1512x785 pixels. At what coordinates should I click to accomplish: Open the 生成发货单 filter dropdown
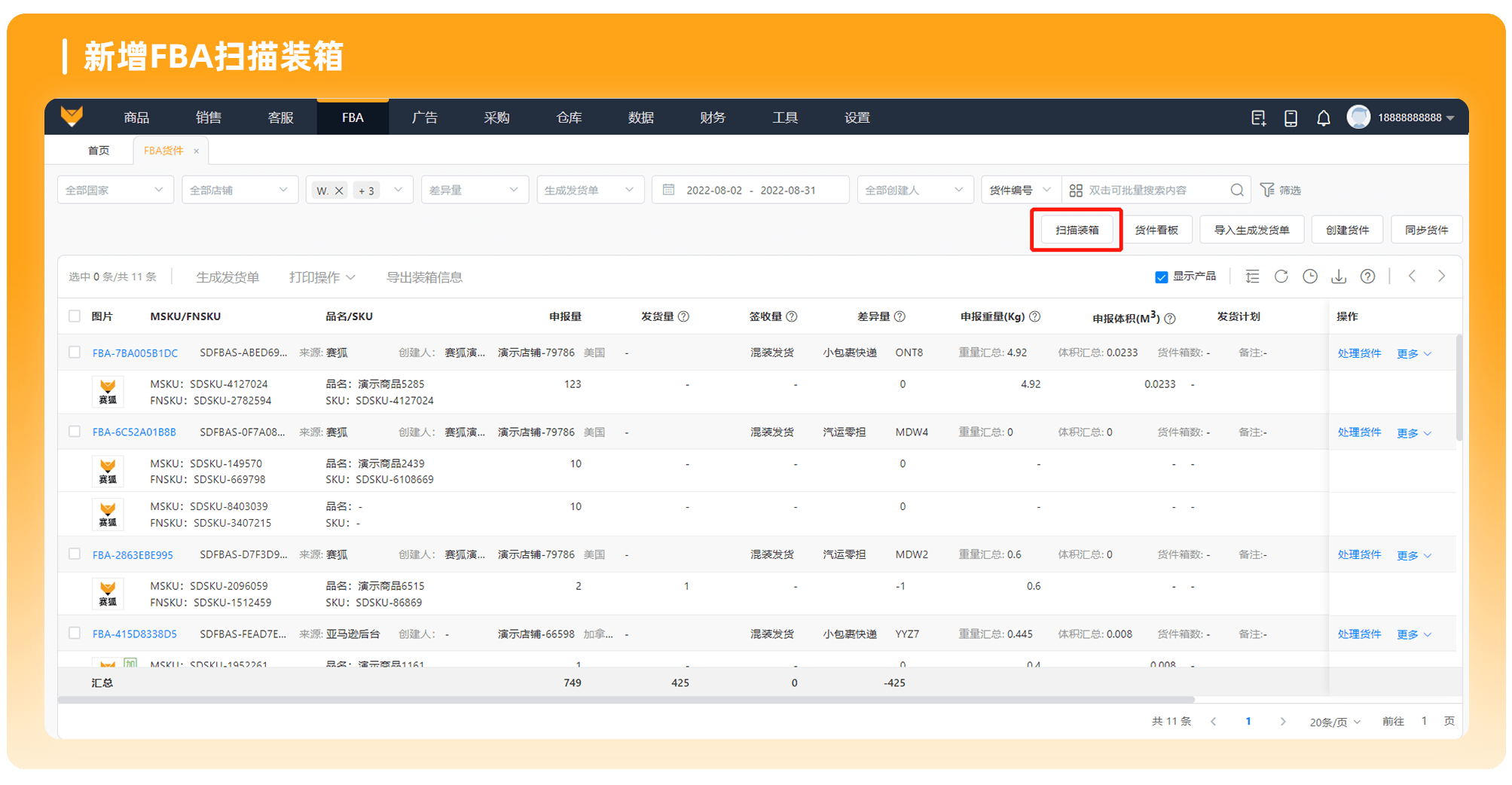click(590, 190)
